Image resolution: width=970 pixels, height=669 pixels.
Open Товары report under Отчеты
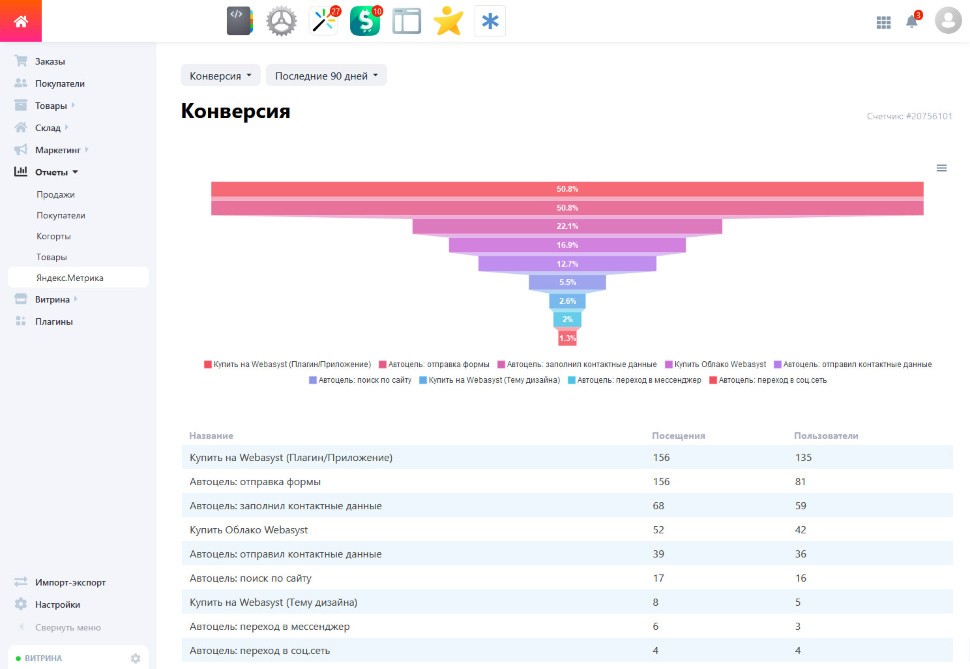pyautogui.click(x=51, y=257)
